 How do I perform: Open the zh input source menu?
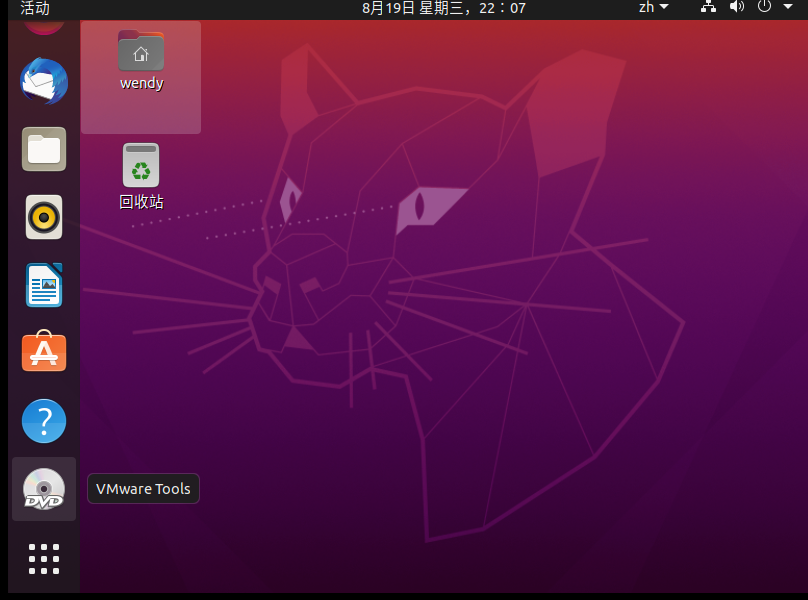pos(653,7)
